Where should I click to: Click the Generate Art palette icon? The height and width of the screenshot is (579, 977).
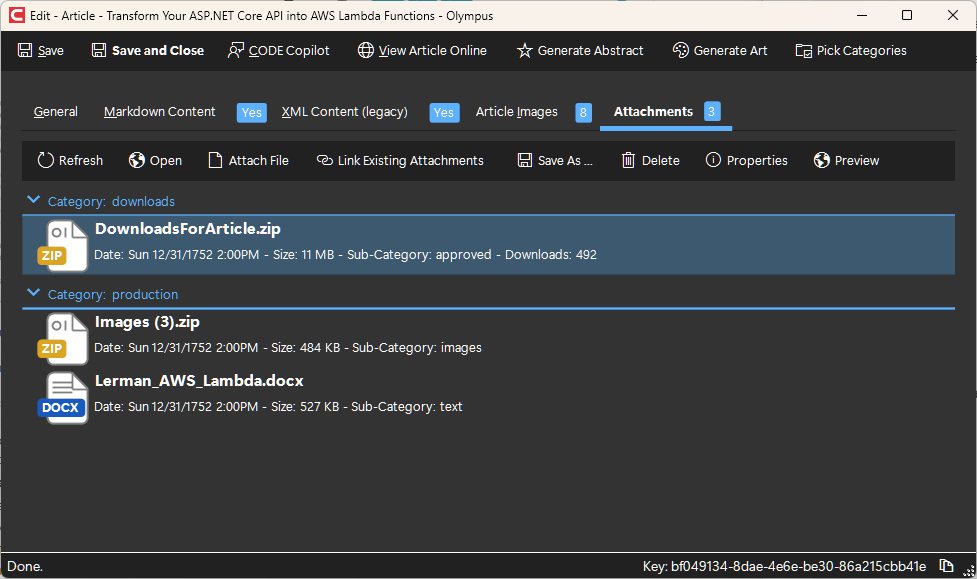680,50
